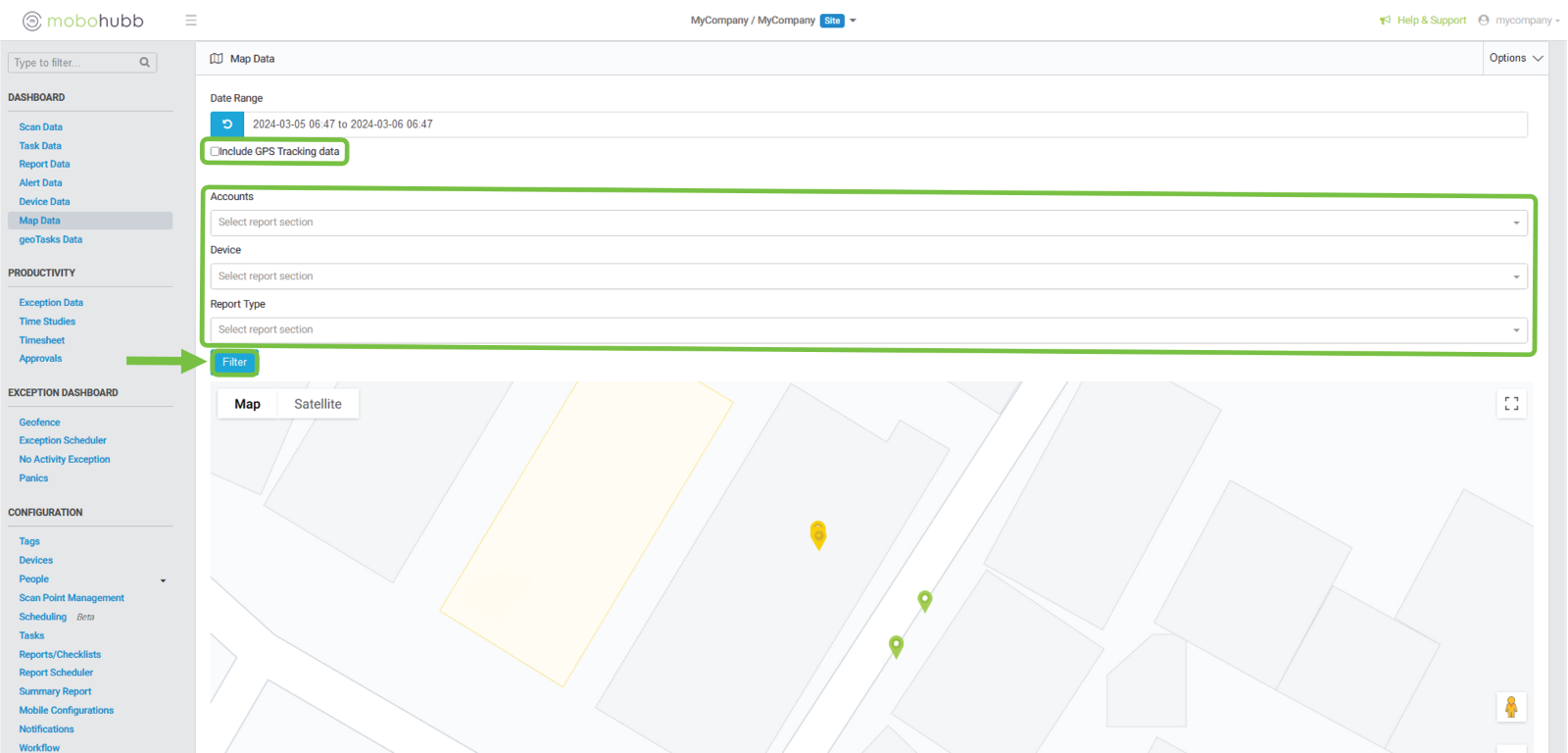The height and width of the screenshot is (753, 1568).
Task: Open the Report Type dropdown
Action: (x=867, y=330)
